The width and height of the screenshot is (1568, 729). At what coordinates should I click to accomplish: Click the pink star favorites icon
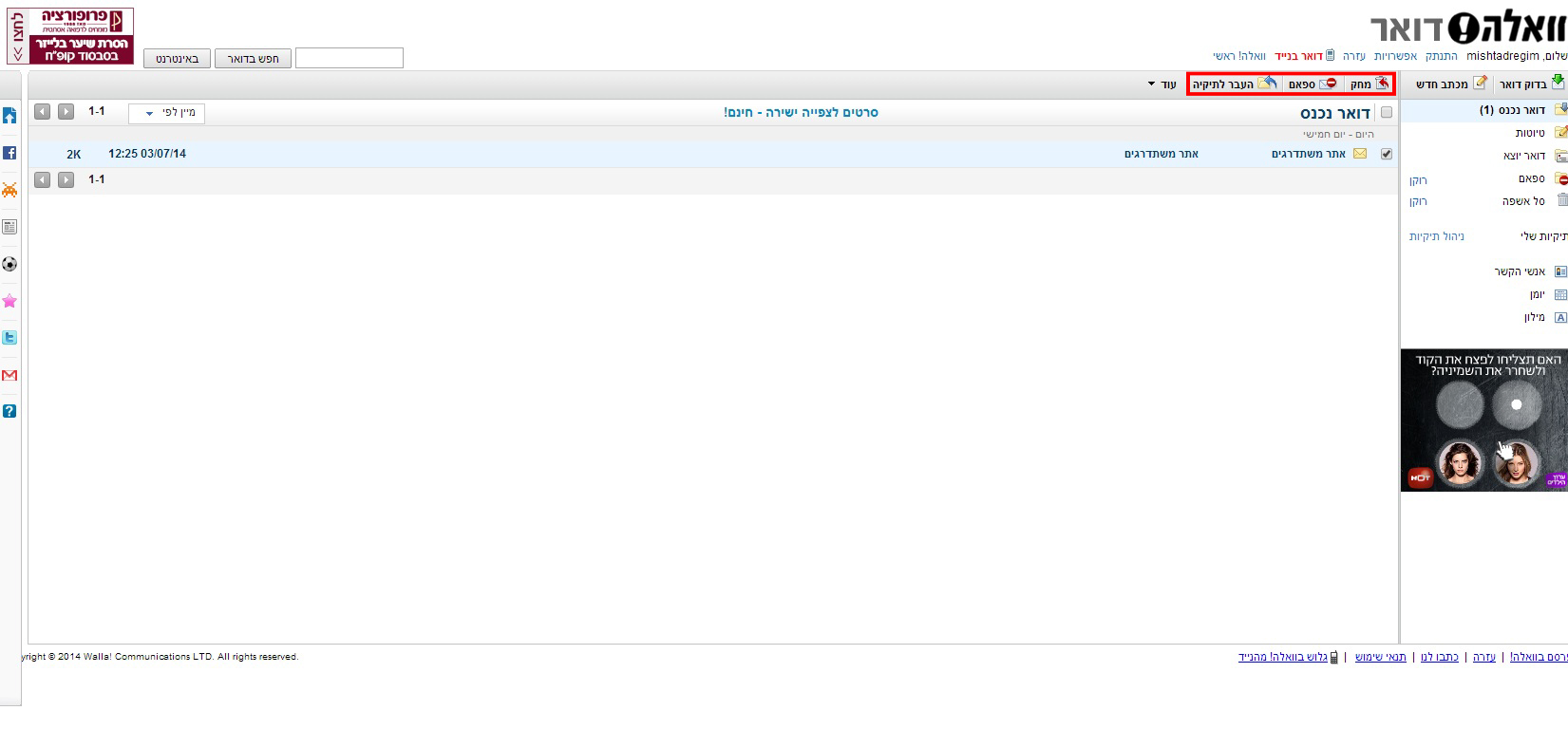tap(9, 301)
